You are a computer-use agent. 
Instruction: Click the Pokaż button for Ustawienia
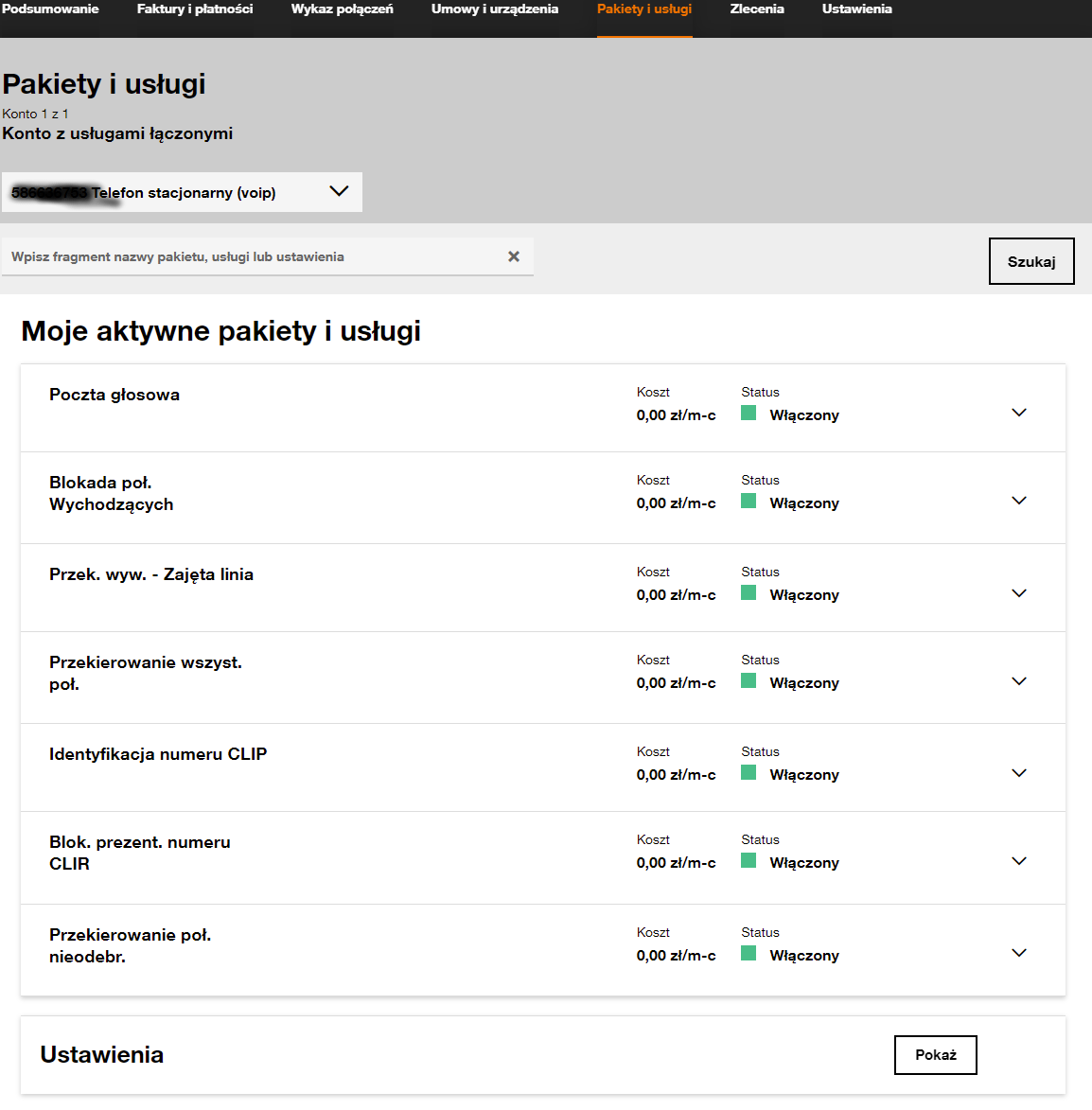coord(935,1055)
